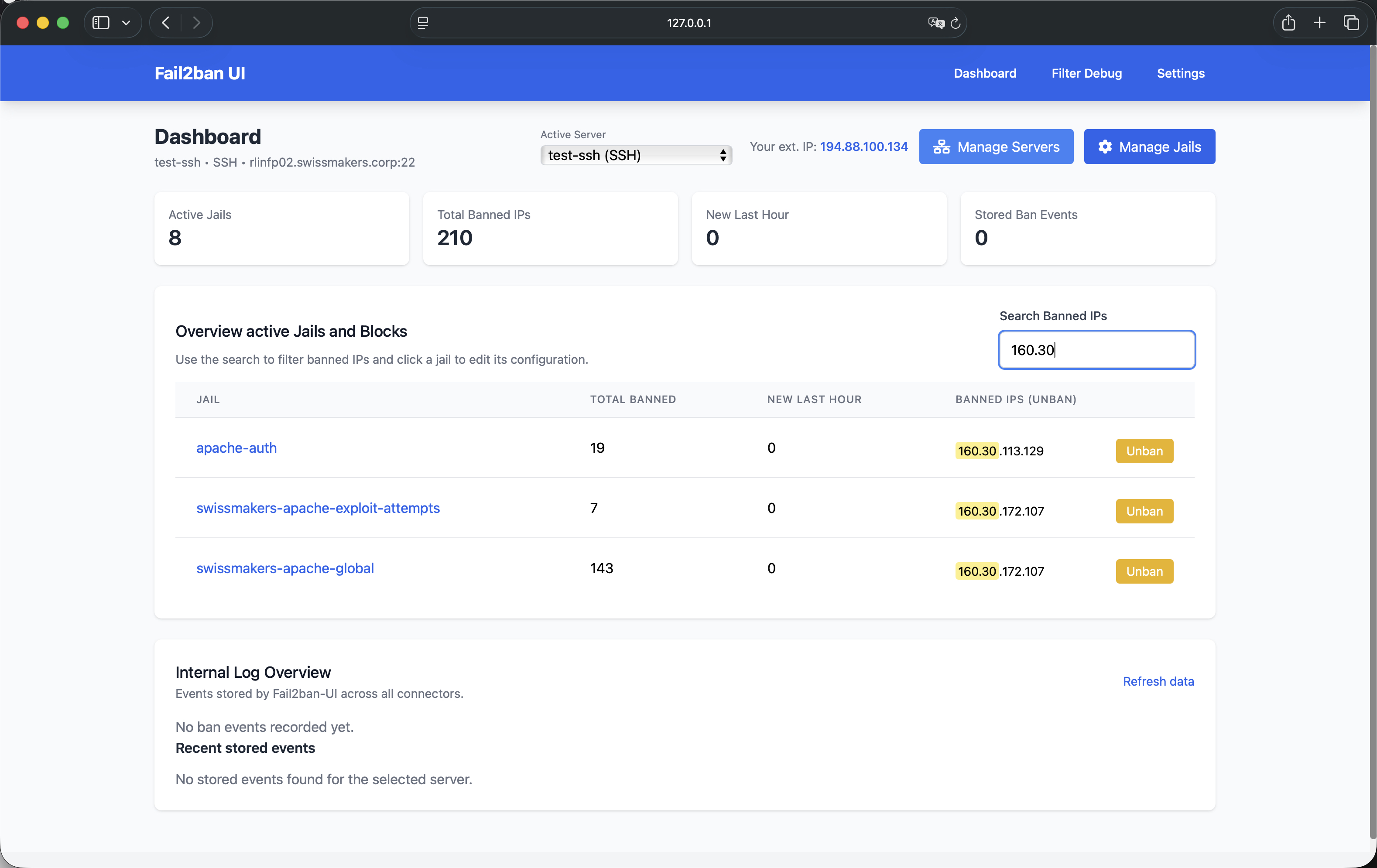Click the Safari sidebar toggle icon
Image resolution: width=1377 pixels, height=868 pixels.
pyautogui.click(x=101, y=23)
